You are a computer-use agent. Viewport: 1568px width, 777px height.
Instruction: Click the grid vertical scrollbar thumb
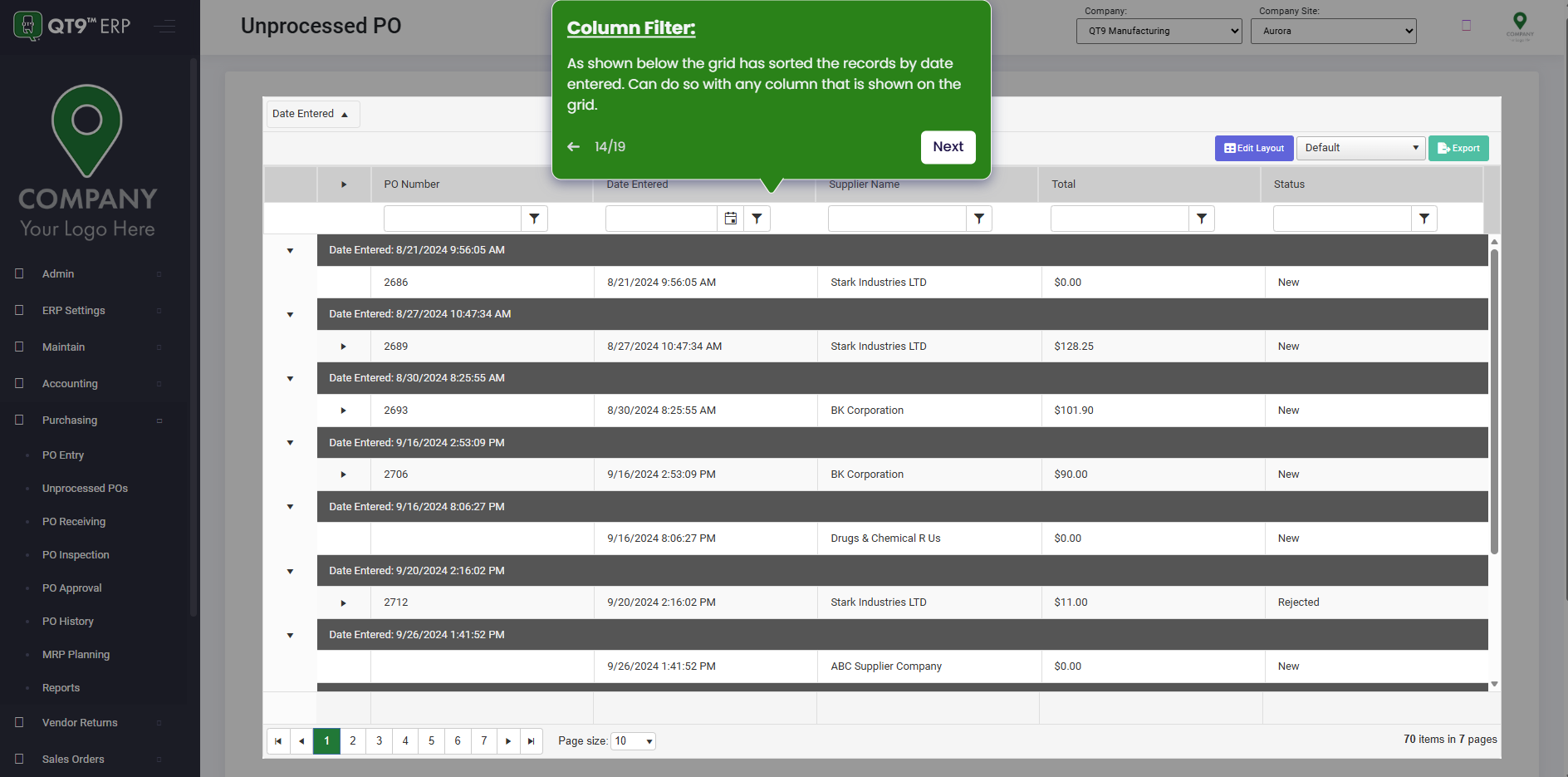(1494, 401)
